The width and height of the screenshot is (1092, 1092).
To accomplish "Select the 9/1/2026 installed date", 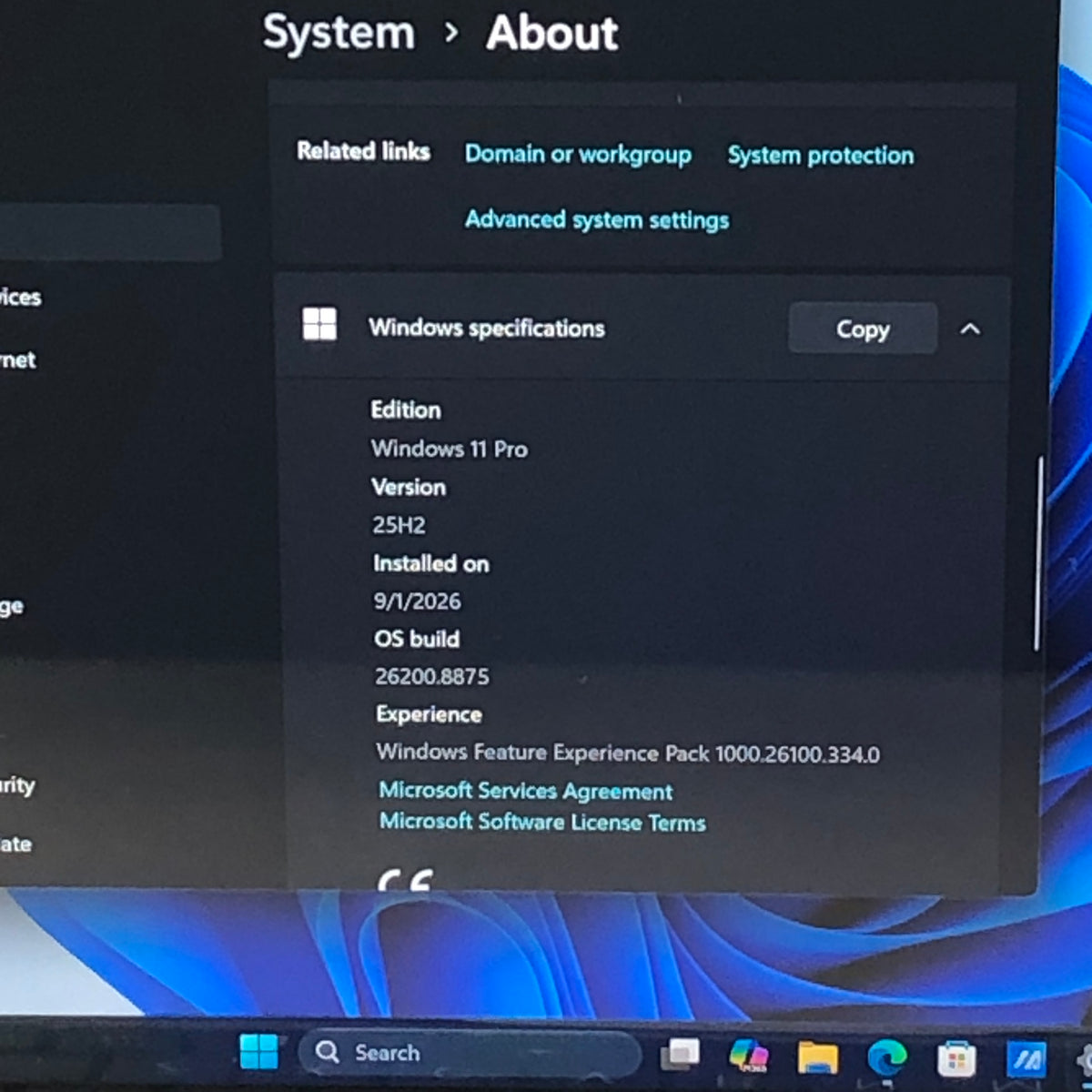I will pos(417,602).
